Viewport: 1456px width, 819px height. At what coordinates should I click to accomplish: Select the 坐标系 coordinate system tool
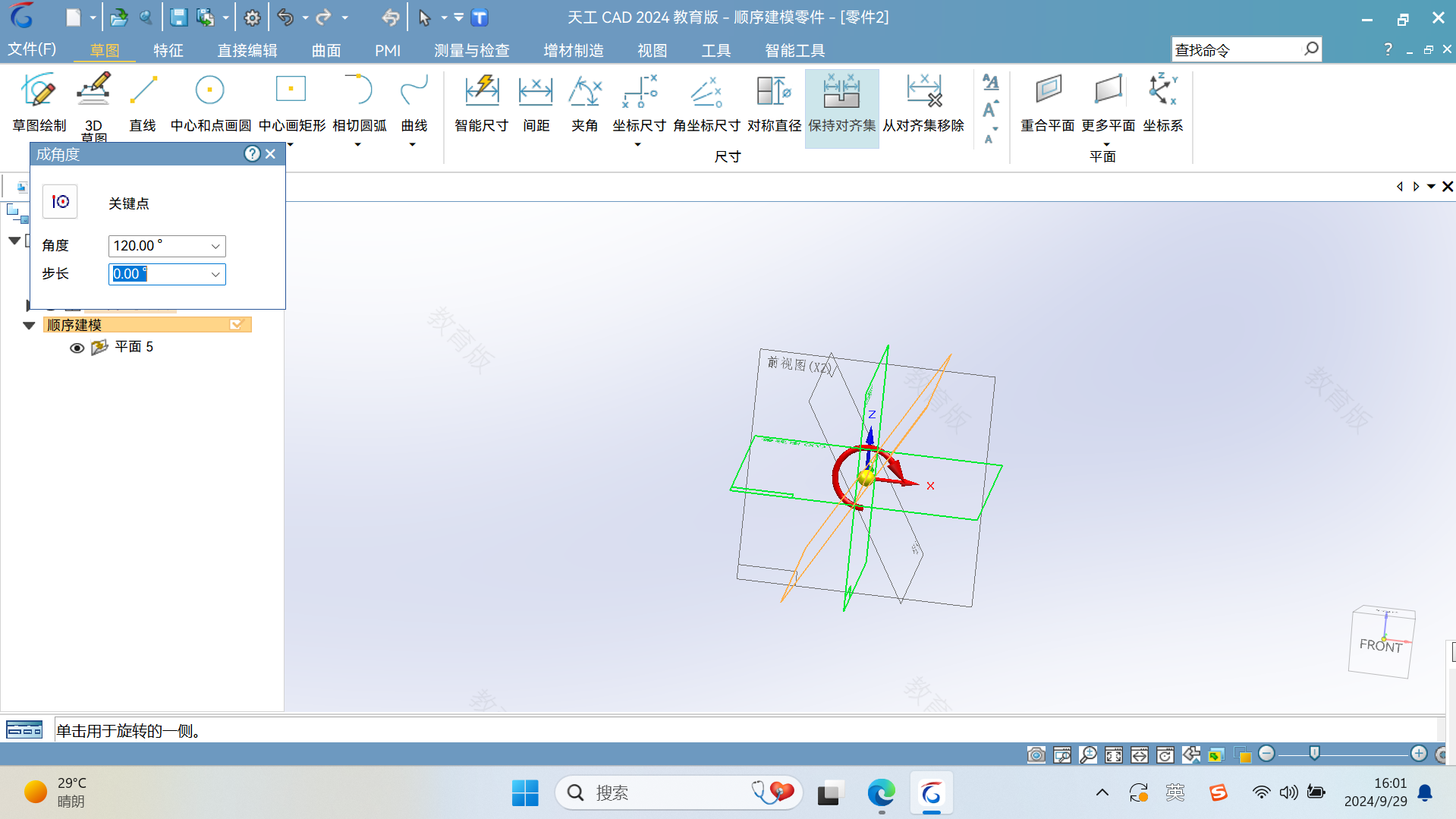click(1162, 103)
